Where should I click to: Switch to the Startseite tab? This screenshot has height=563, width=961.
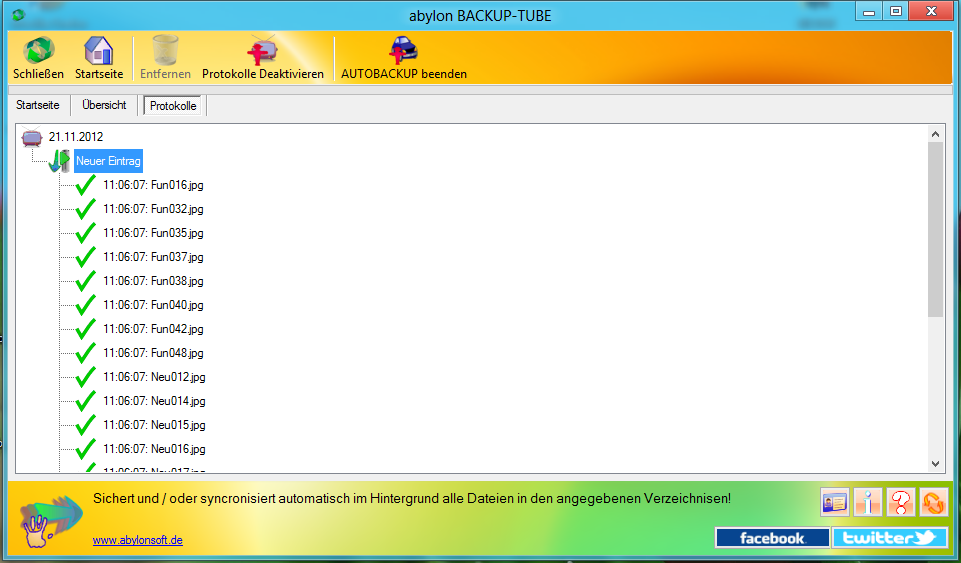[38, 105]
